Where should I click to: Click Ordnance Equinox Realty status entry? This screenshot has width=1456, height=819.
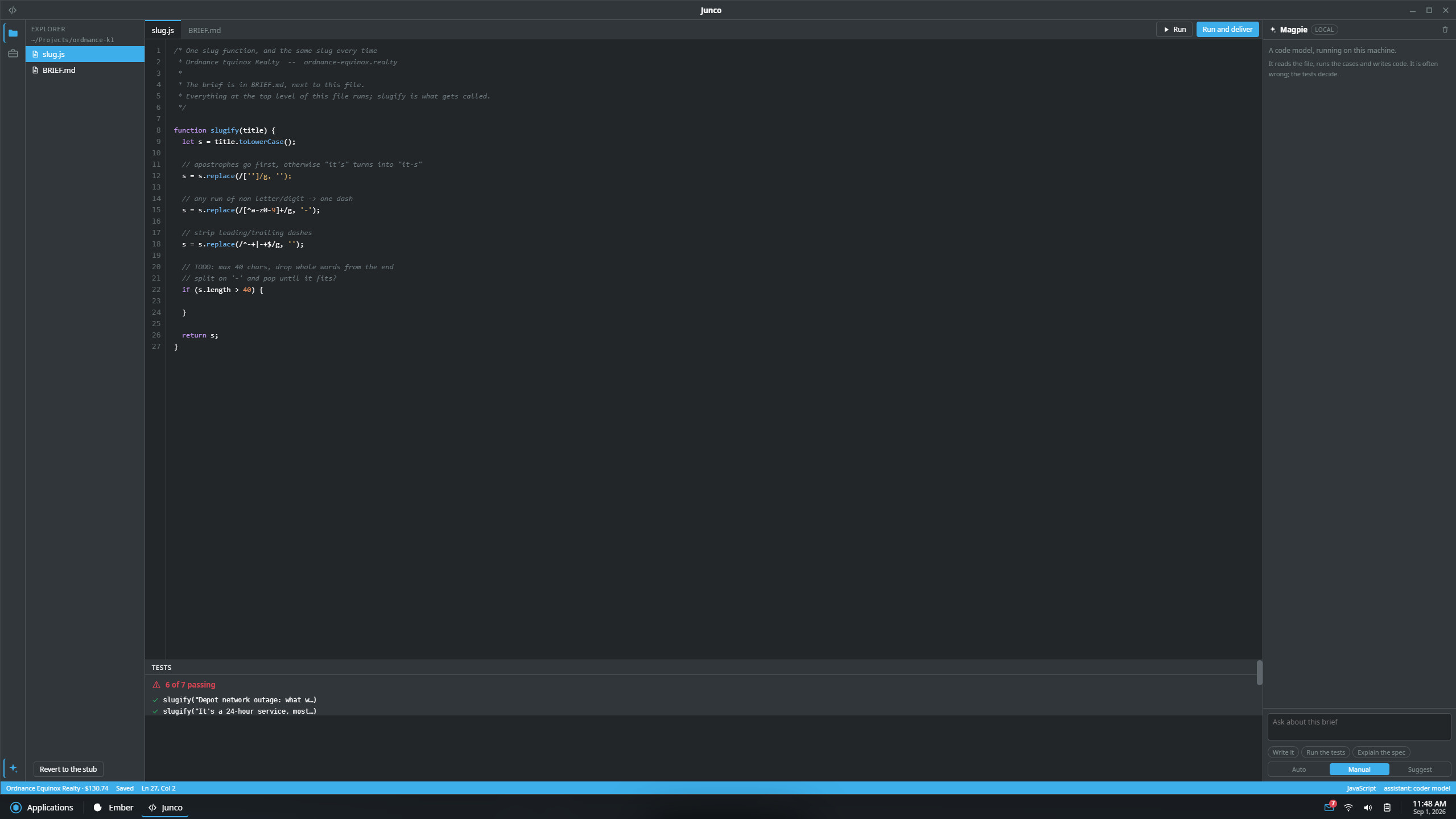[57, 788]
